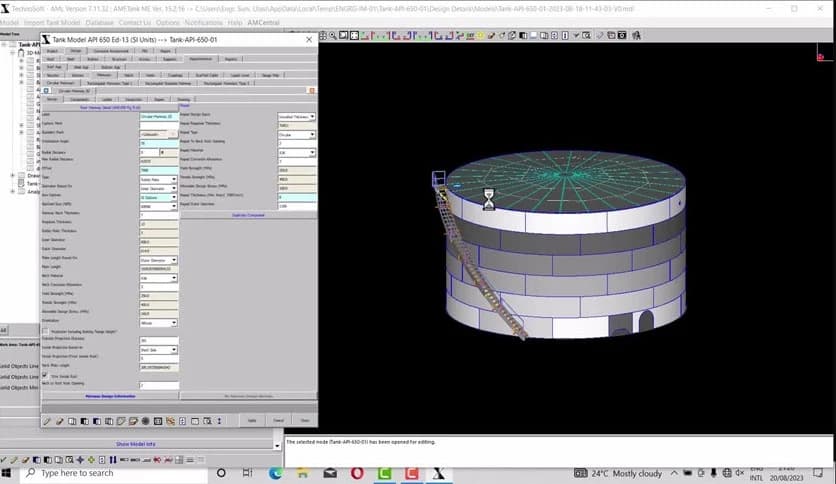836x484 pixels.
Task: Click the Orientation Angle input field
Action: (x=158, y=143)
